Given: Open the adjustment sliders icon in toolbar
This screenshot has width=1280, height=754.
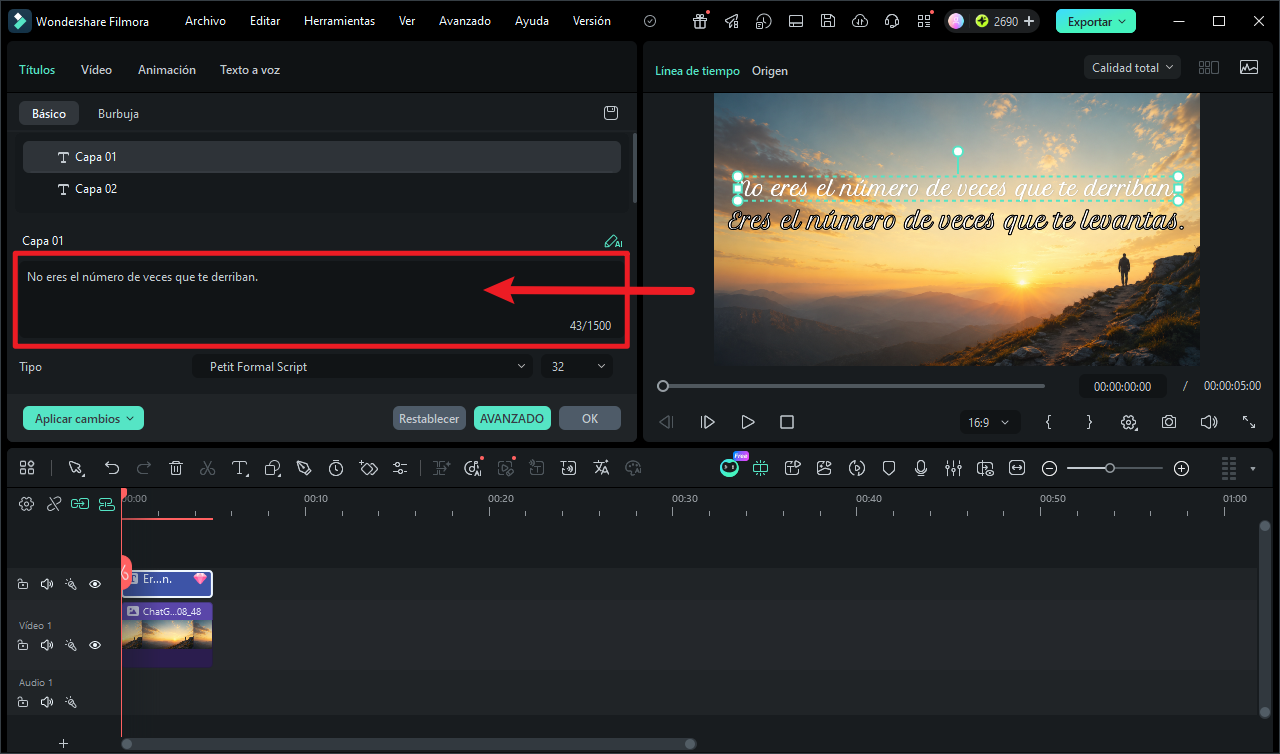Looking at the screenshot, I should coord(400,468).
